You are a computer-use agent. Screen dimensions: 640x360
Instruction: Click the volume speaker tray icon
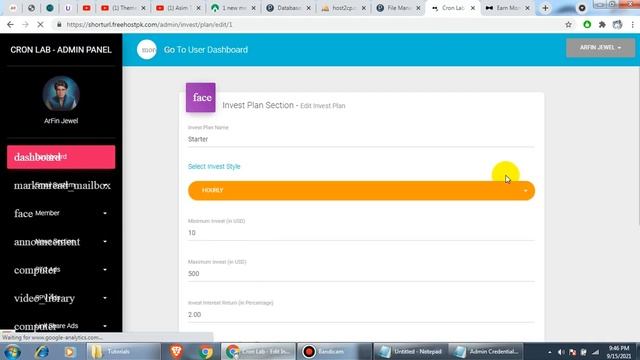click(561, 352)
